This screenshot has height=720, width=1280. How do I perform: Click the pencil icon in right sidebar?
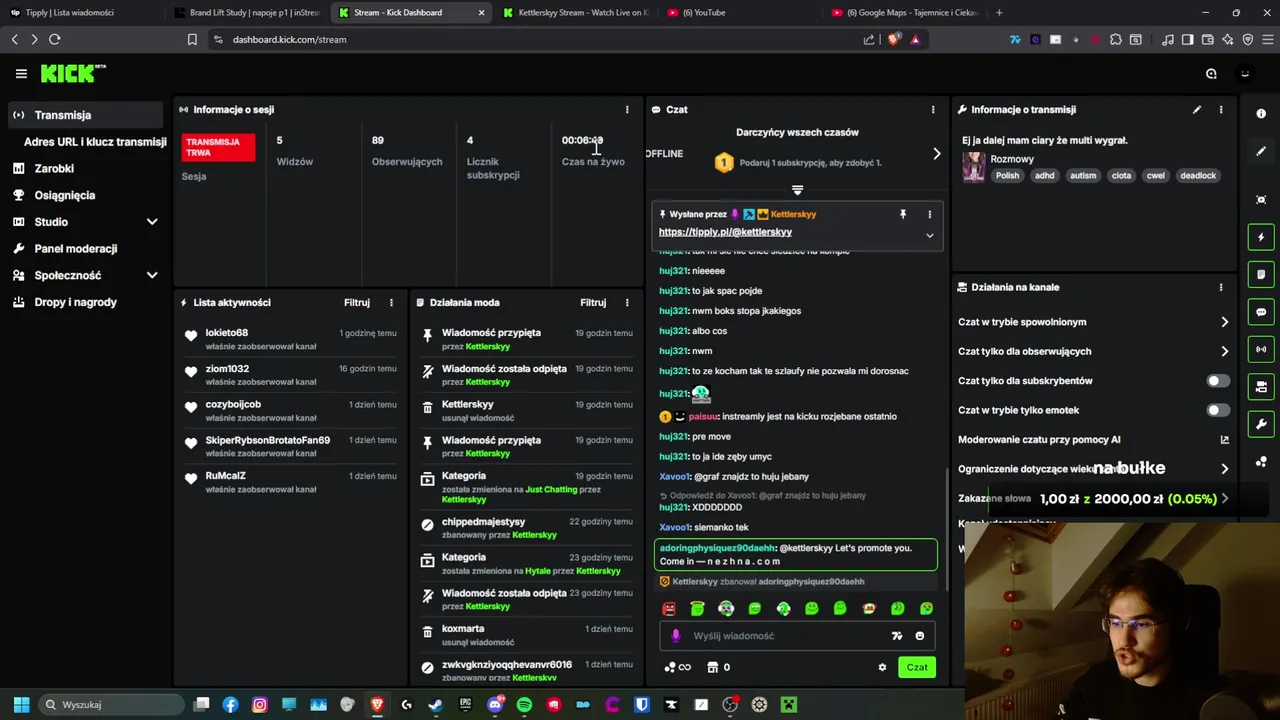tap(1261, 151)
